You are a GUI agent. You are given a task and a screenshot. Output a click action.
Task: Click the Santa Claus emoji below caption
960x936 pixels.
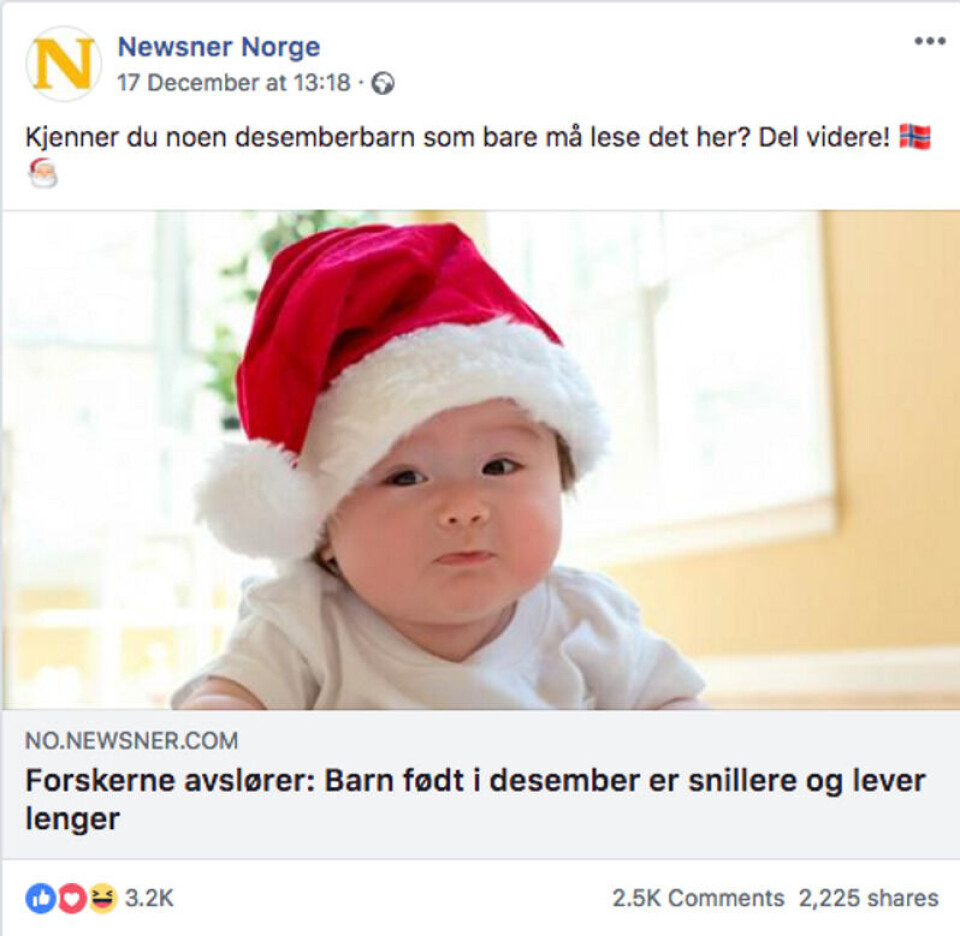[43, 173]
